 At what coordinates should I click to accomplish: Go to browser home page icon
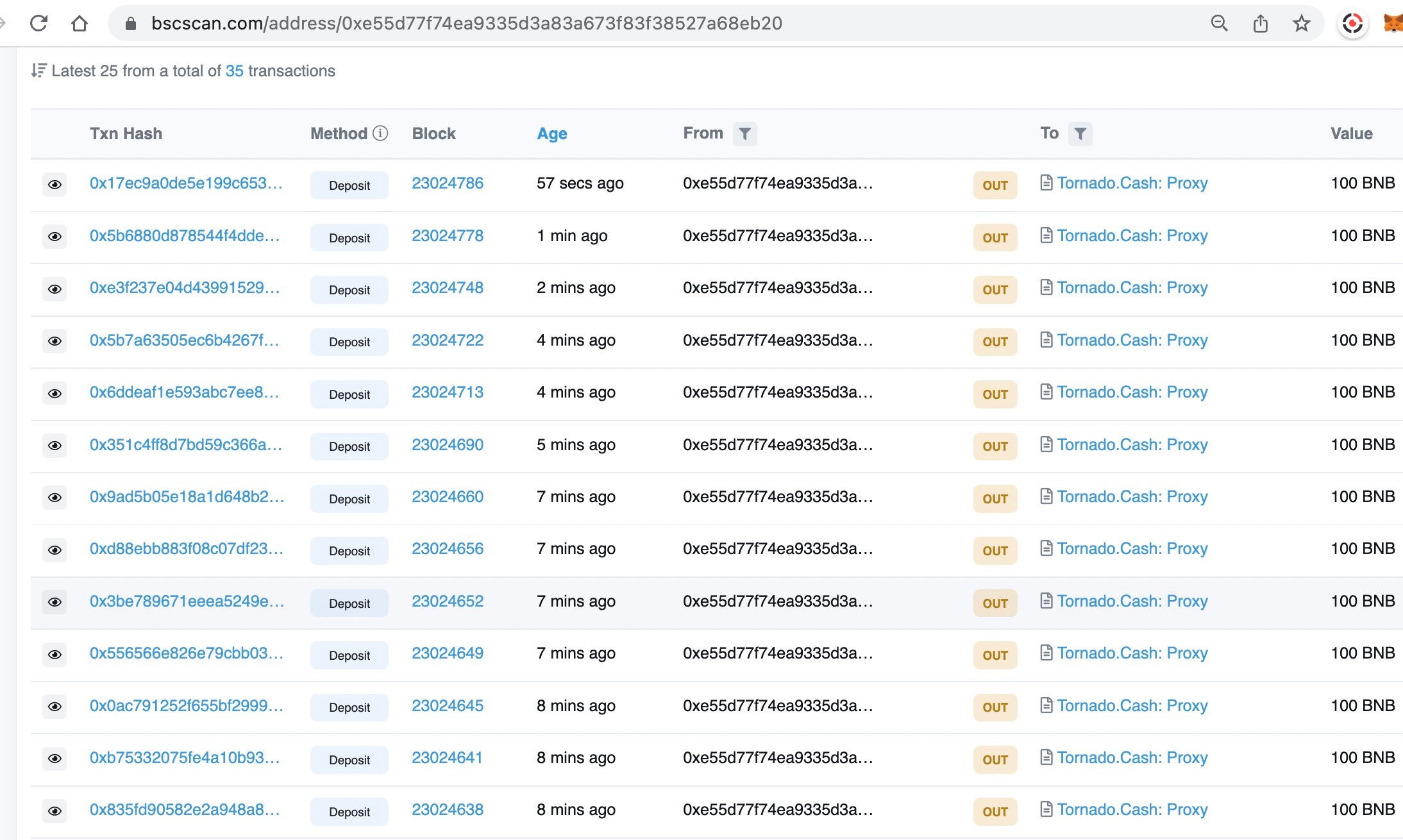click(x=79, y=24)
